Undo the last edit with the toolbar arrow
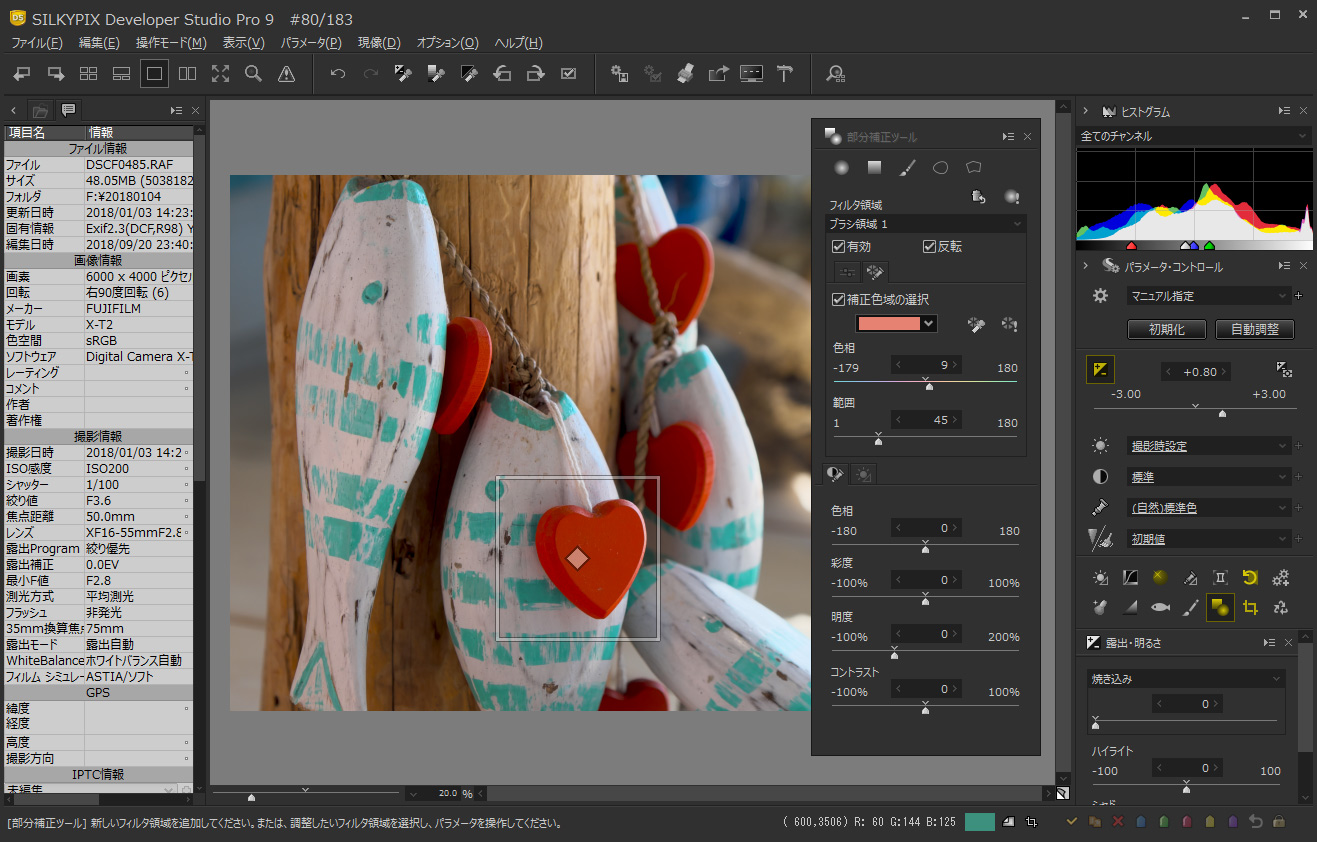1317x842 pixels. click(x=338, y=73)
